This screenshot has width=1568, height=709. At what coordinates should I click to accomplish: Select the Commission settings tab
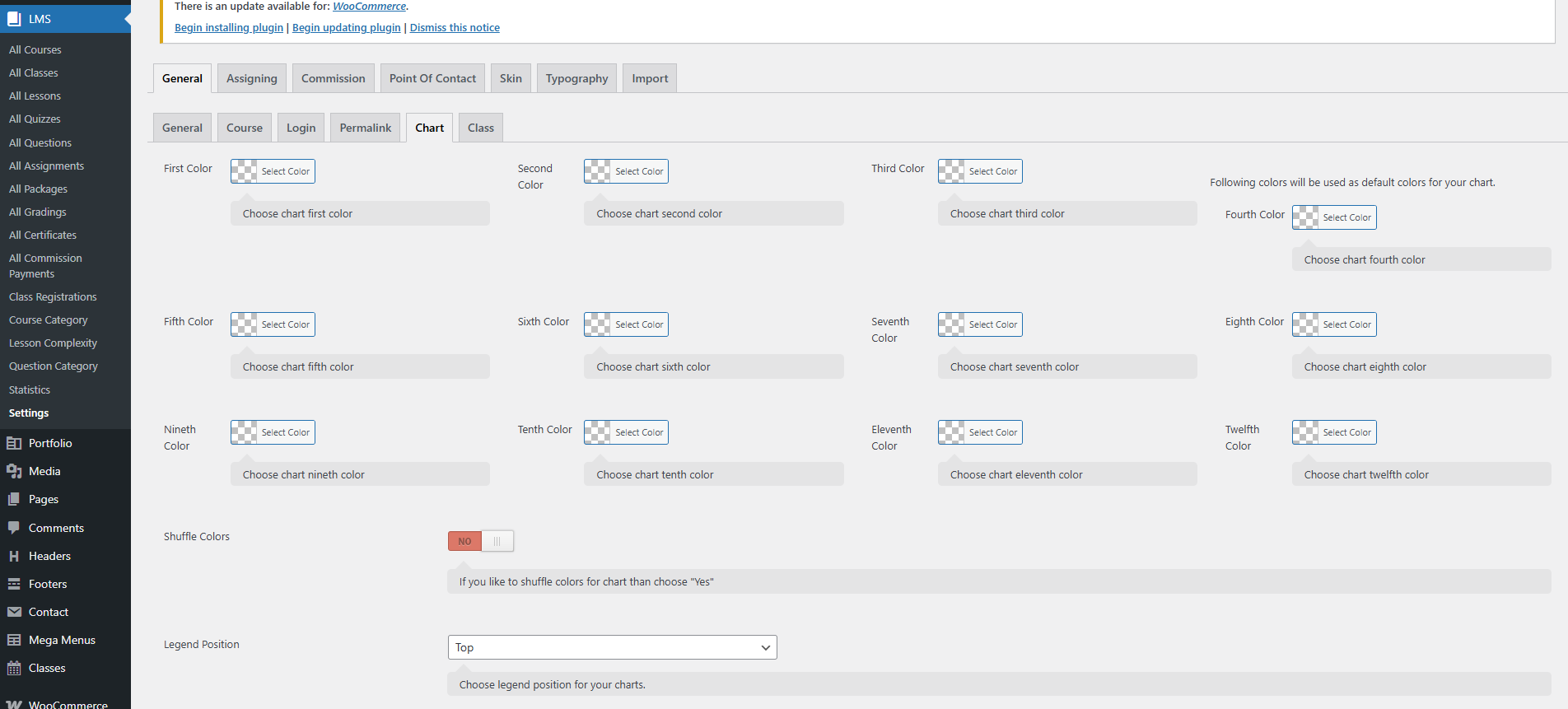tap(333, 78)
